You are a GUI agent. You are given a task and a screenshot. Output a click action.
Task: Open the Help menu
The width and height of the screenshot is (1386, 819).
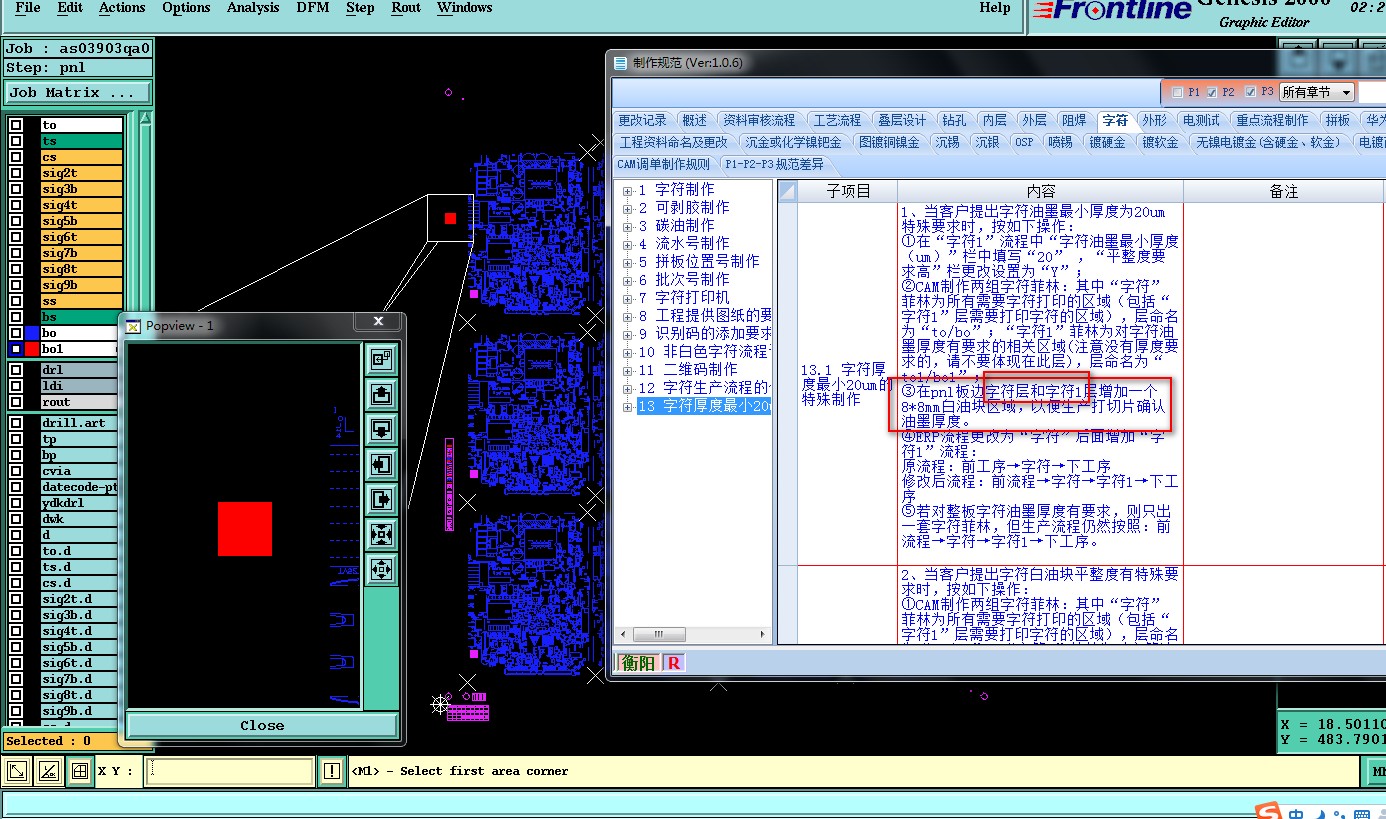(x=994, y=8)
